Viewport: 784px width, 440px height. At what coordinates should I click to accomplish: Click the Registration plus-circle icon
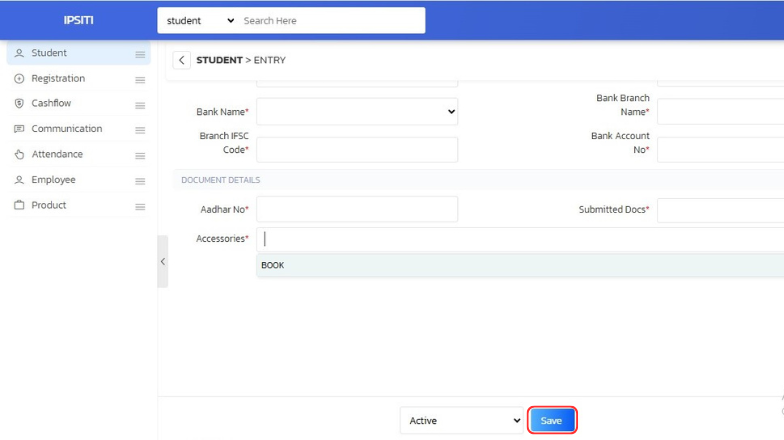[x=19, y=79]
